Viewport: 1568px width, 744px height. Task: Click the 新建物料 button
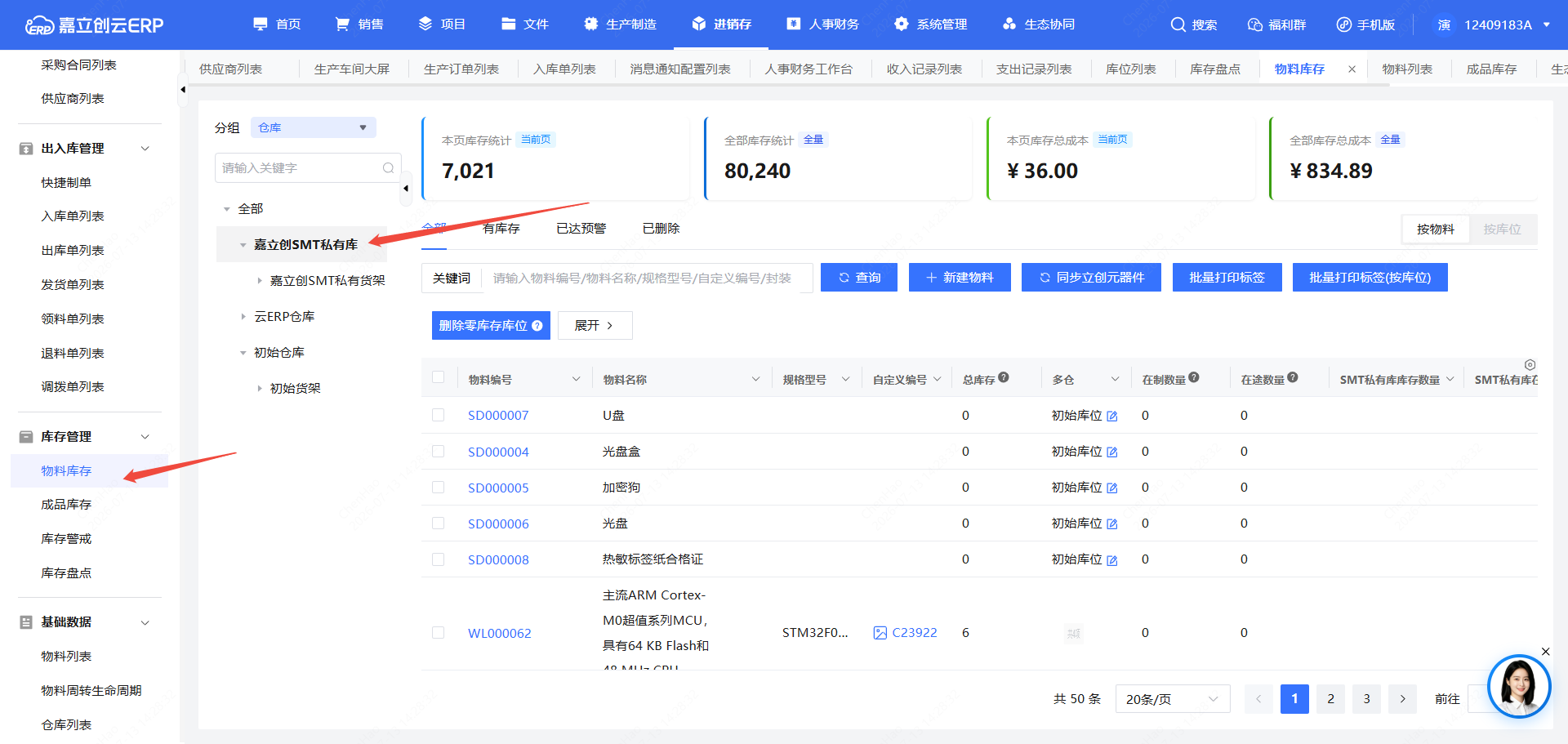960,278
